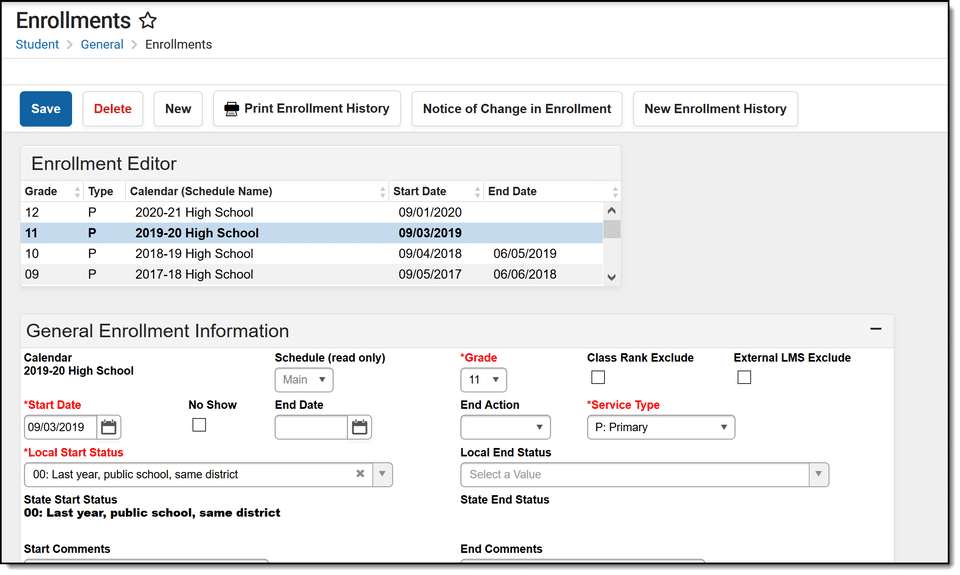
Task: Click the Enrollment Editor scrollbar thumb
Action: pyautogui.click(x=611, y=229)
